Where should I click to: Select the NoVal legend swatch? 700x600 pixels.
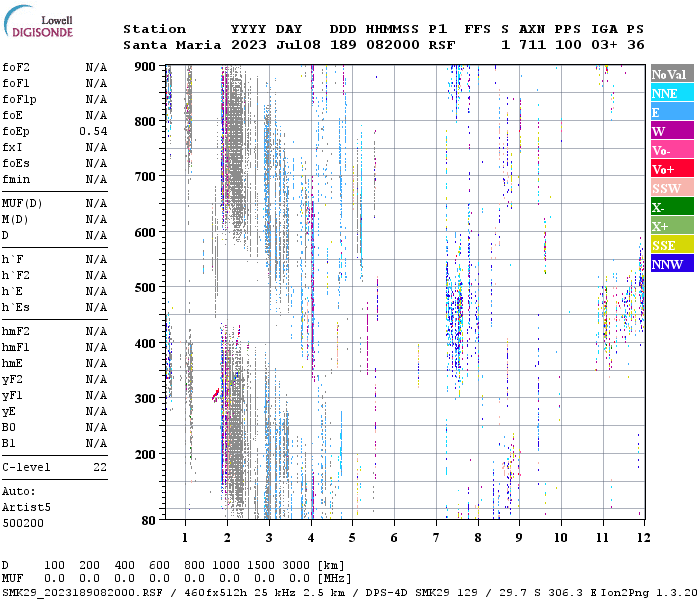(x=672, y=74)
